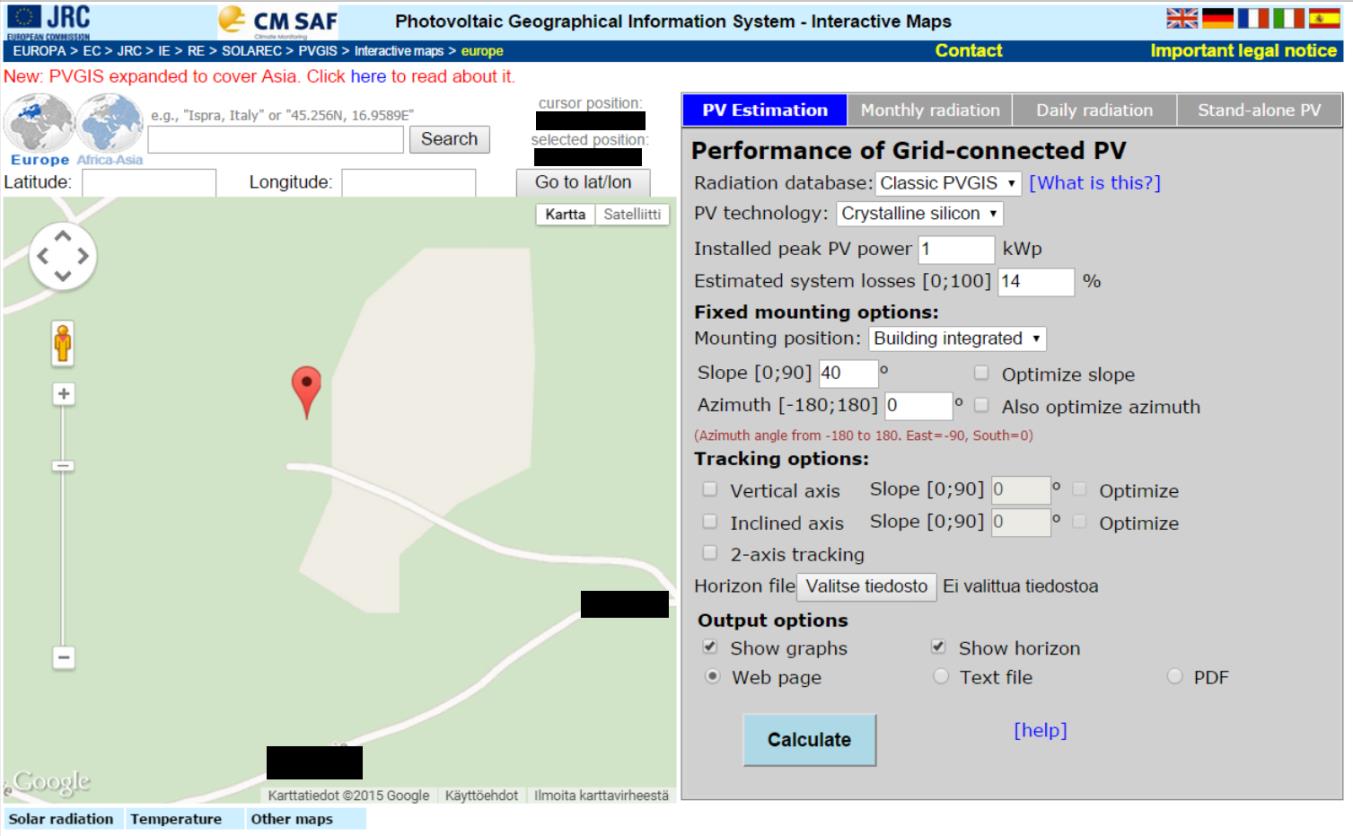The height and width of the screenshot is (836, 1353).
Task: Switch to the Monthly radiation tab
Action: (930, 111)
